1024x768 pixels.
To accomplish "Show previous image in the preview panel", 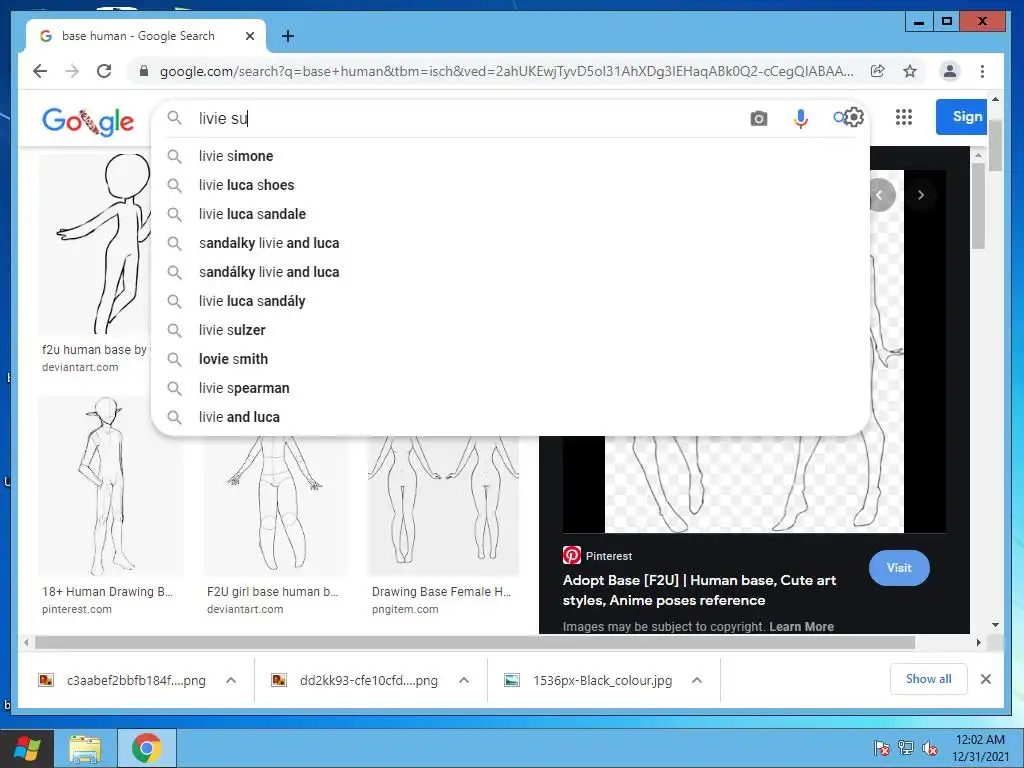I will 880,195.
